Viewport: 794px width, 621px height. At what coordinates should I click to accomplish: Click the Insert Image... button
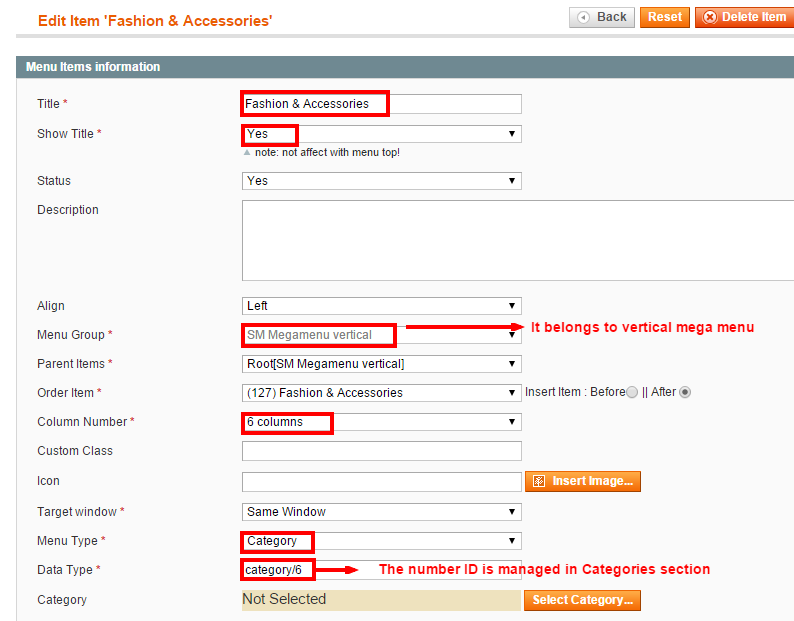pyautogui.click(x=583, y=481)
